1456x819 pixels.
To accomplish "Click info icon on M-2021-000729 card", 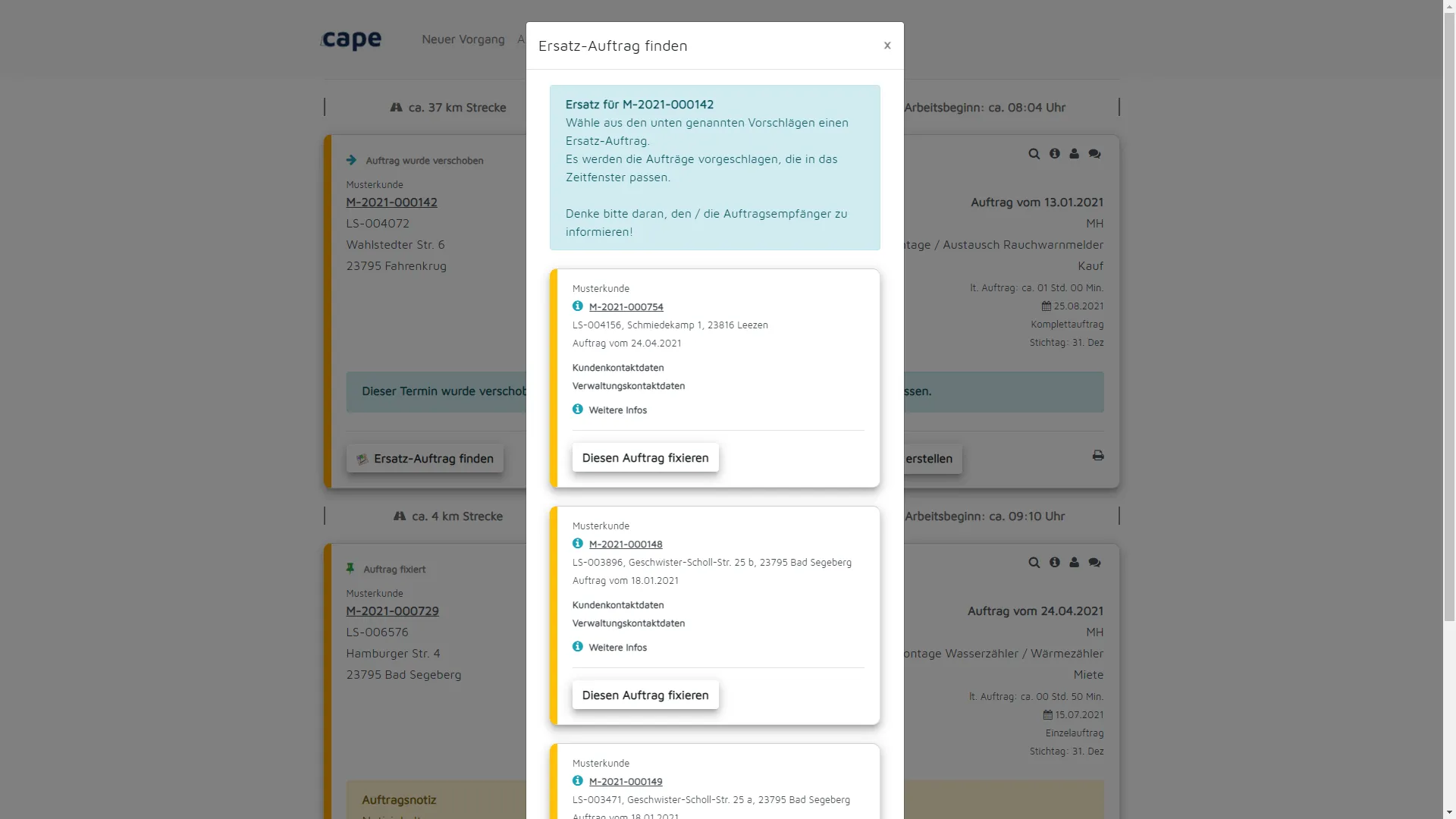I will pos(1055,563).
